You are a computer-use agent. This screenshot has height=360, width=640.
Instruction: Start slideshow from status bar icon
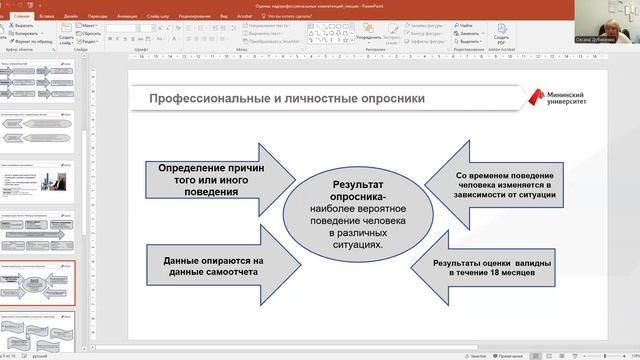575,356
